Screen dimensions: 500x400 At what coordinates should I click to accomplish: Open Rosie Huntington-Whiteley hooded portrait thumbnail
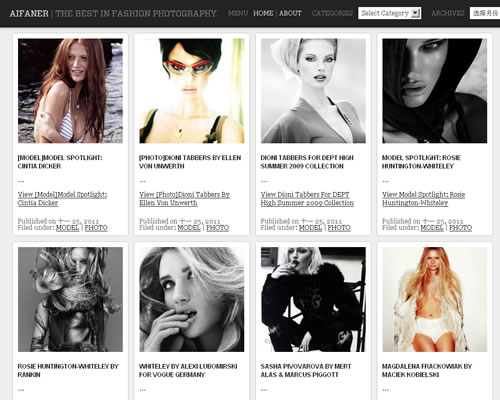pyautogui.click(x=435, y=91)
